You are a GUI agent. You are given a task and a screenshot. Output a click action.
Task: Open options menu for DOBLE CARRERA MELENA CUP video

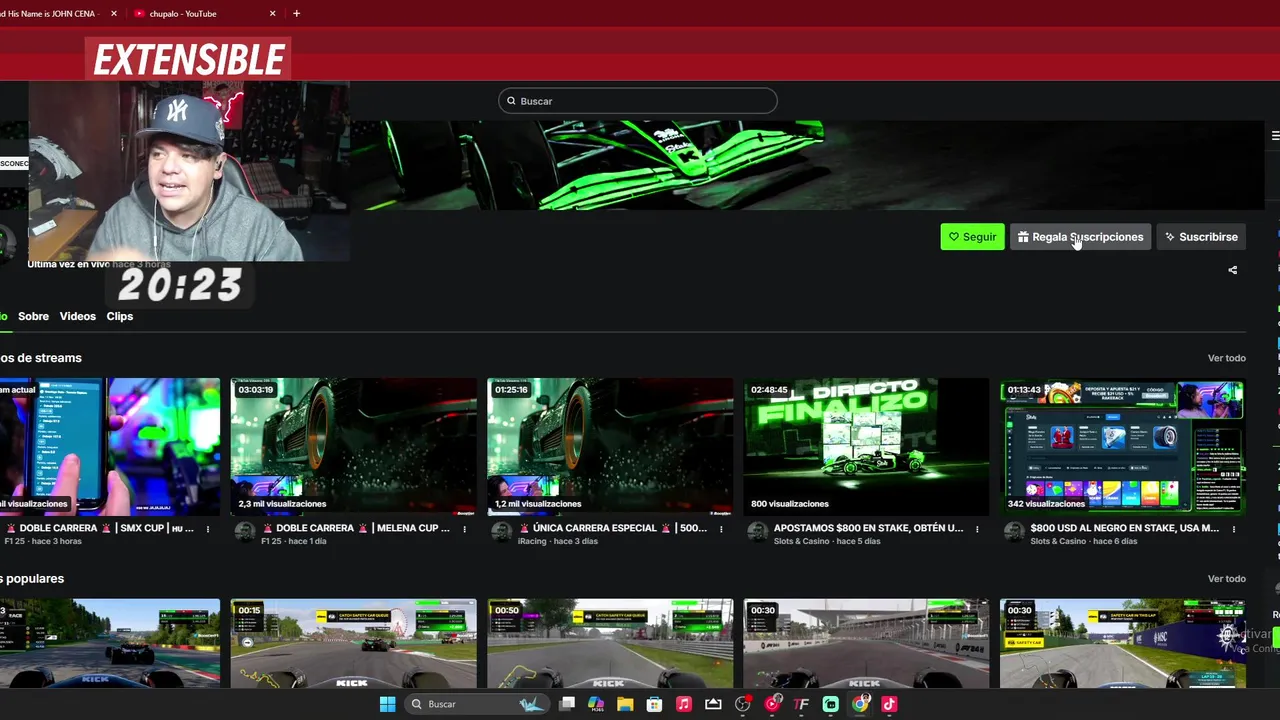tap(464, 529)
